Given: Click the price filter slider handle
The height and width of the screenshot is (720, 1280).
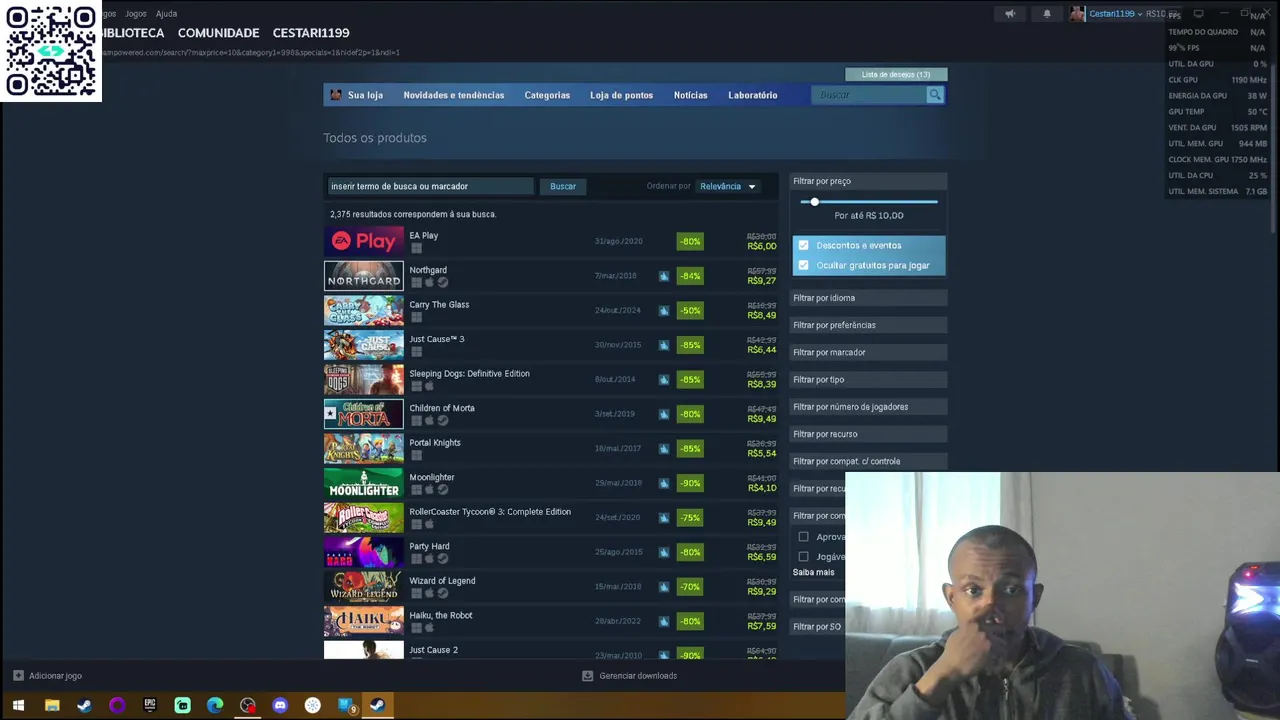Looking at the screenshot, I should tap(814, 202).
